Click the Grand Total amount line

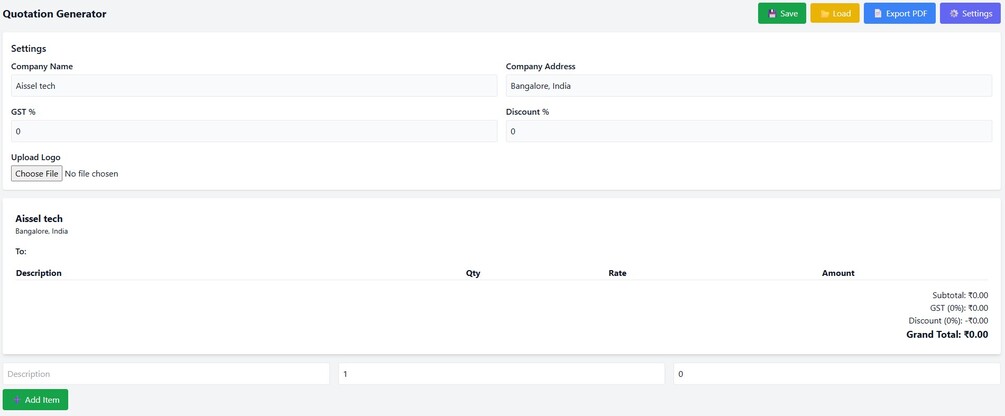[x=946, y=335]
